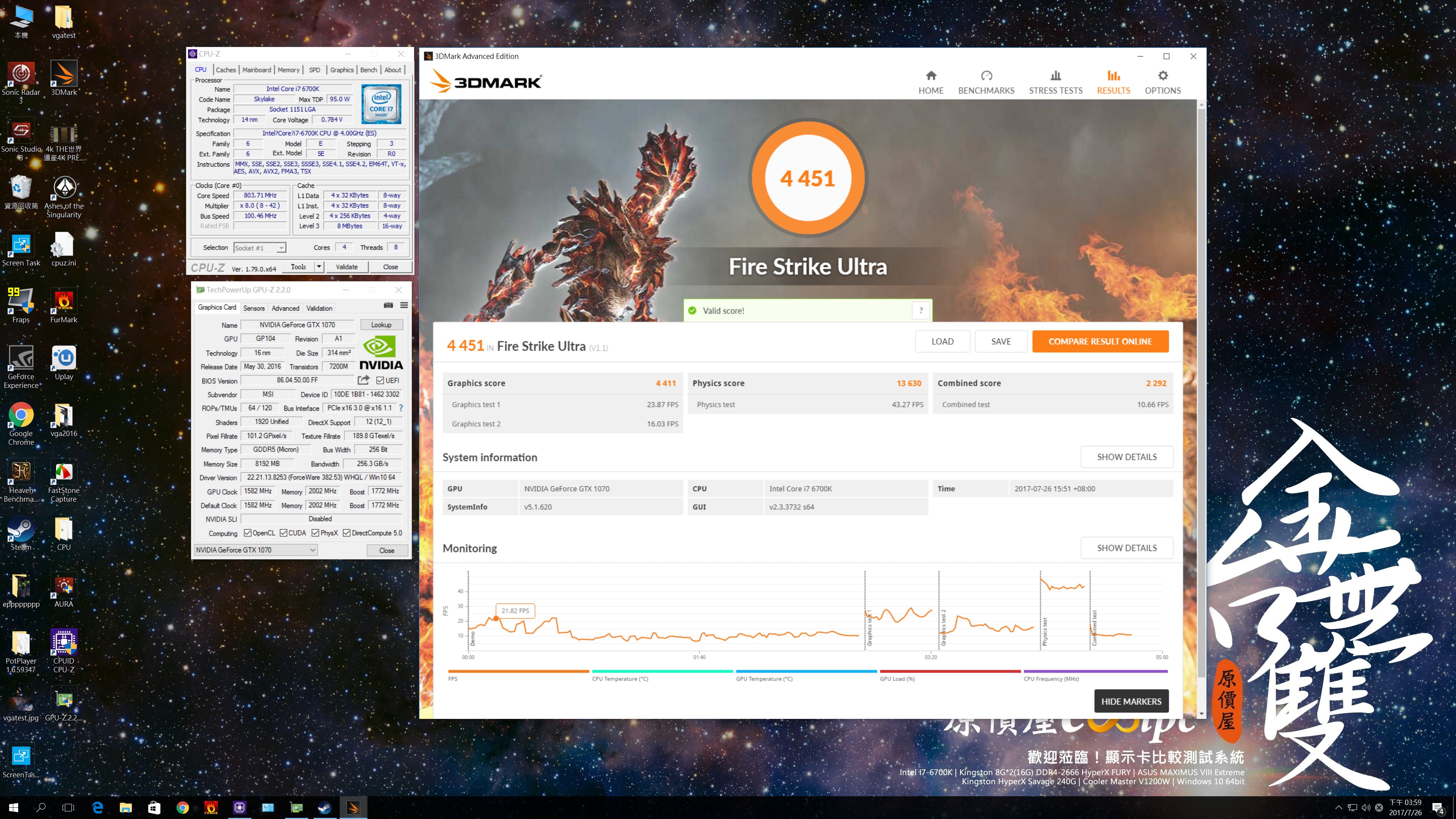Open the Socket #1 selection dropdown in CPU-Z

tap(260, 248)
